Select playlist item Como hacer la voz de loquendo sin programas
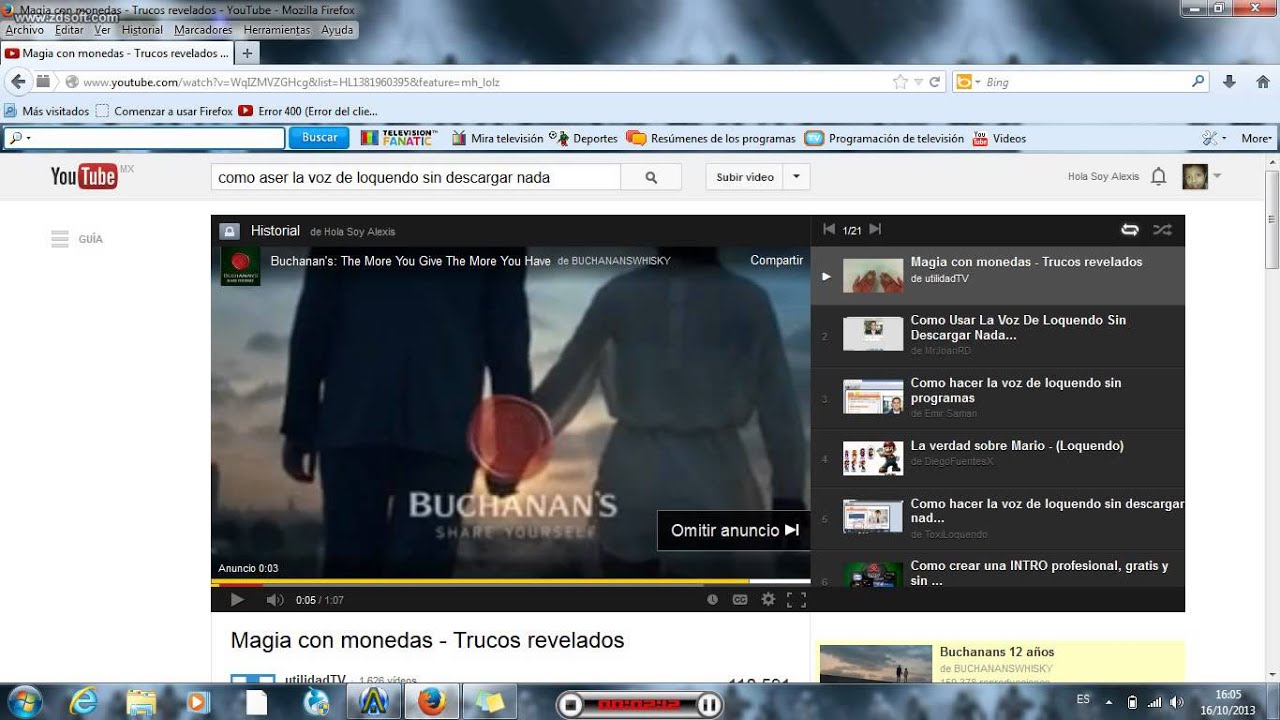Screen dimensions: 1280x720 997,397
